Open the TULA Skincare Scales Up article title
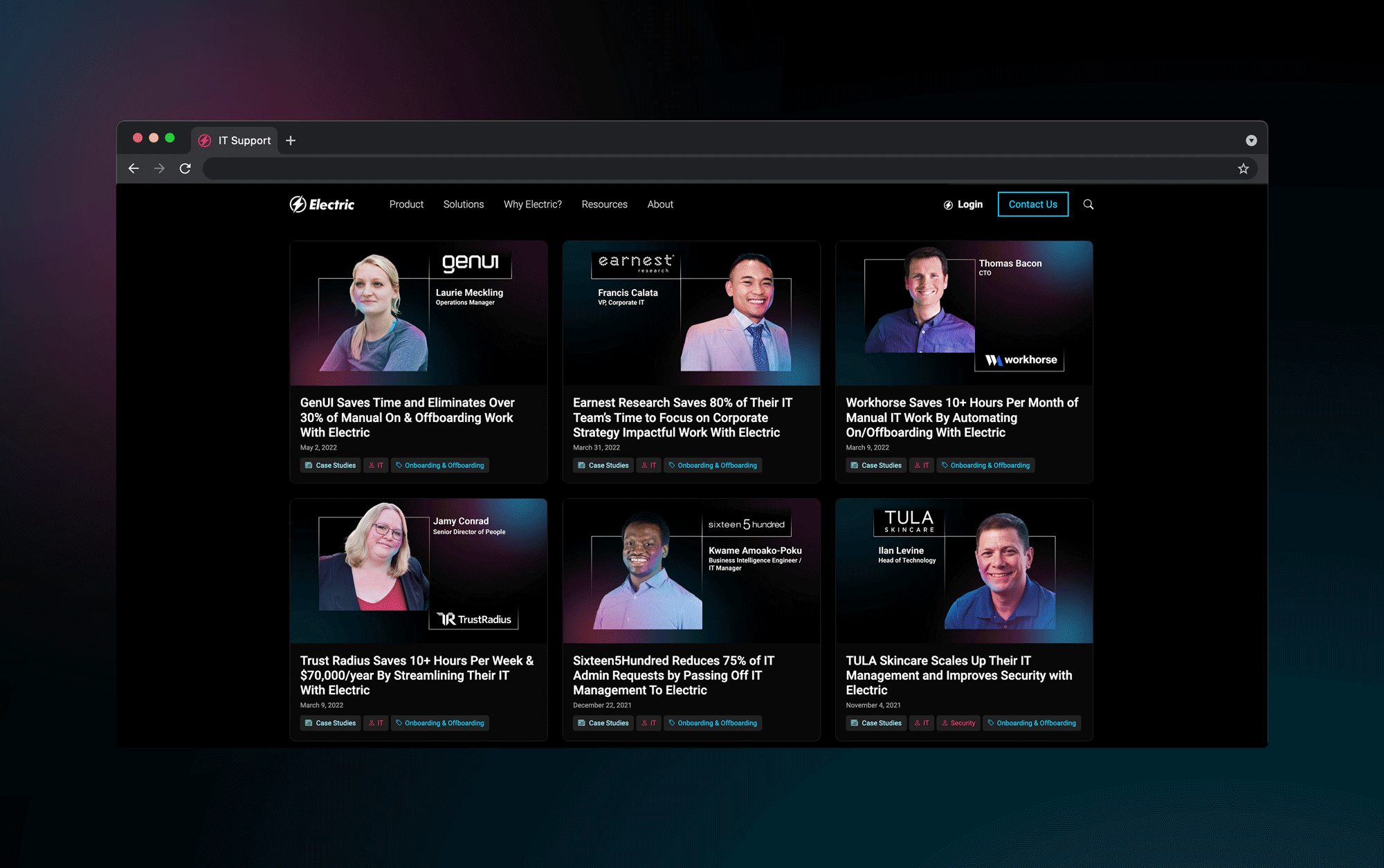Image resolution: width=1384 pixels, height=868 pixels. point(959,675)
